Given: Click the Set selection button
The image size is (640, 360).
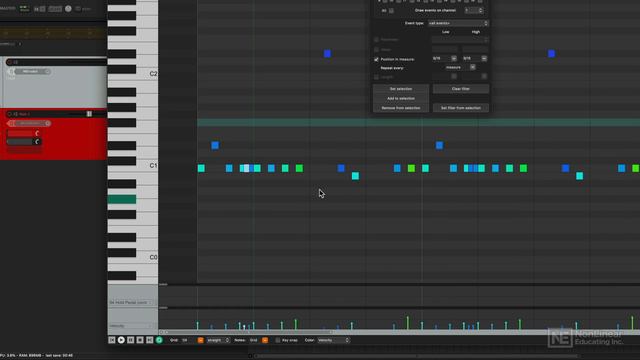Looking at the screenshot, I should 401,89.
